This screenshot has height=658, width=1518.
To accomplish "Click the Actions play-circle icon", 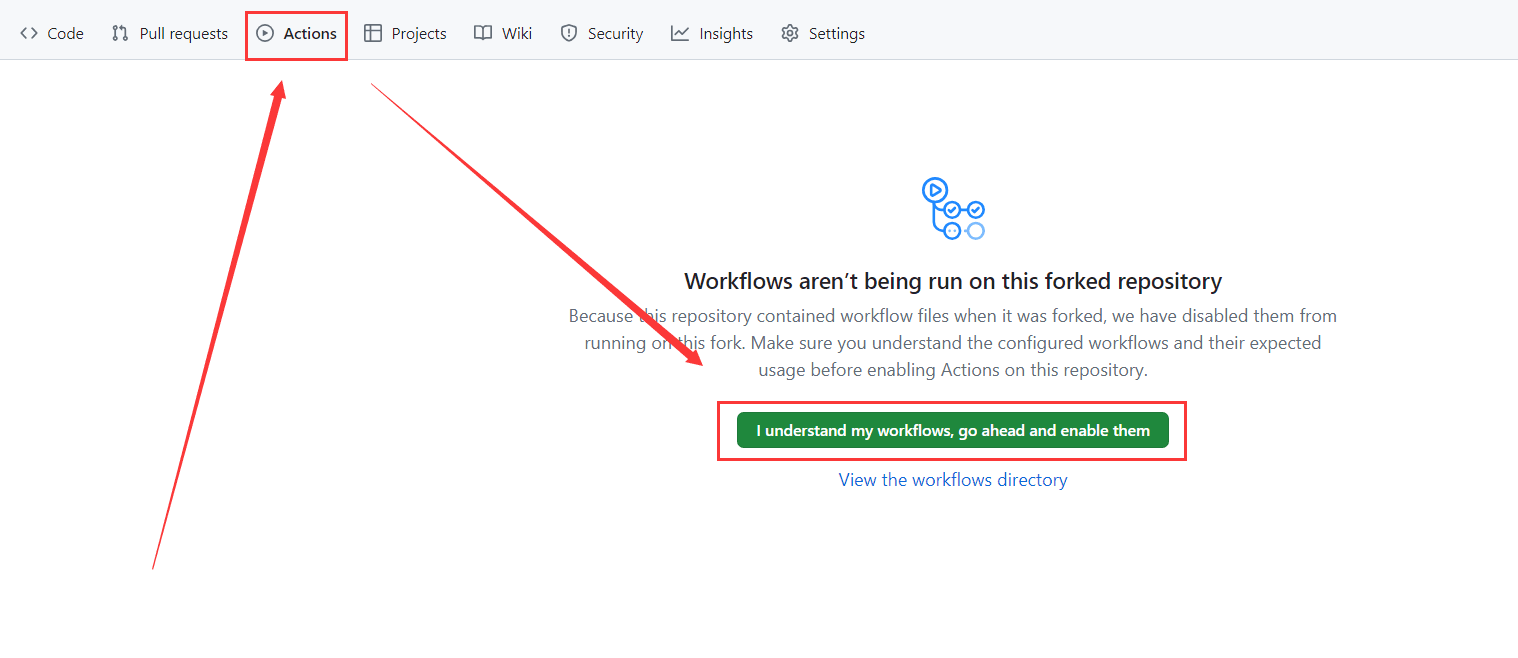I will pos(265,33).
